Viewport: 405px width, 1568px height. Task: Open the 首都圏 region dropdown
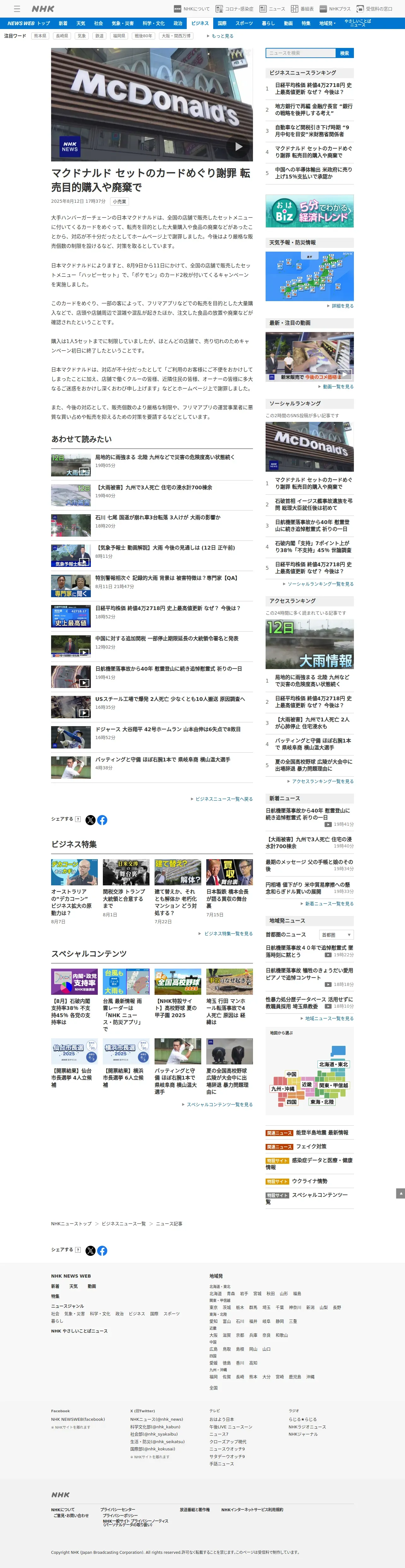click(336, 935)
